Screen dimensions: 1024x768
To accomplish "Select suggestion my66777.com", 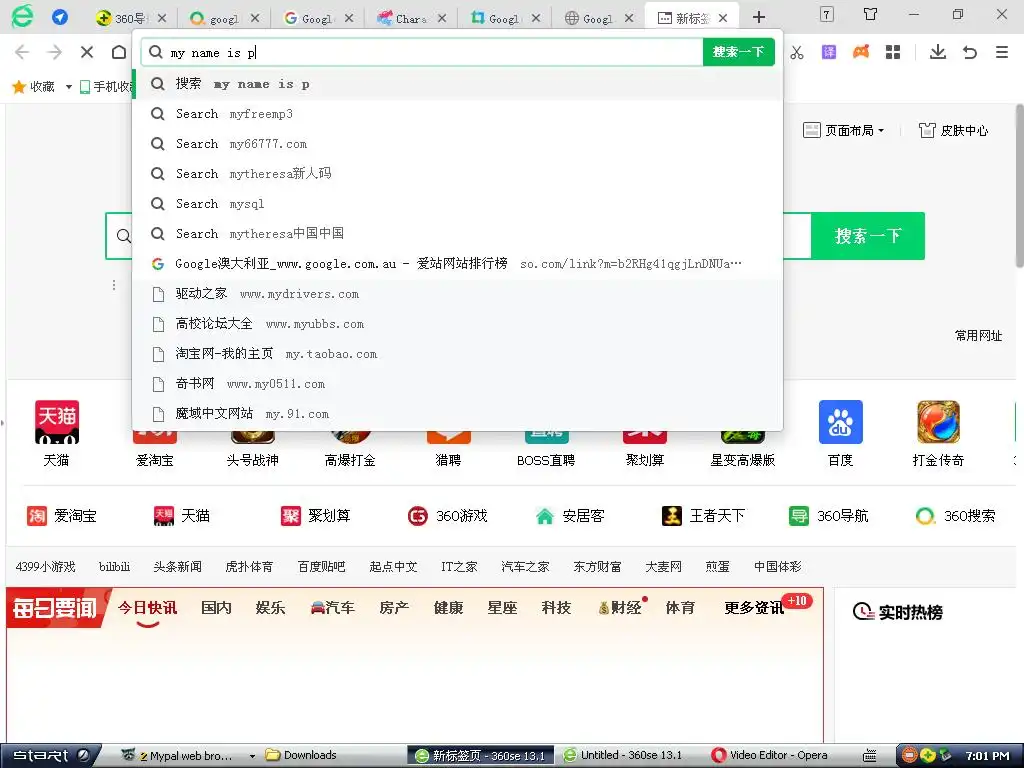I will [x=457, y=144].
